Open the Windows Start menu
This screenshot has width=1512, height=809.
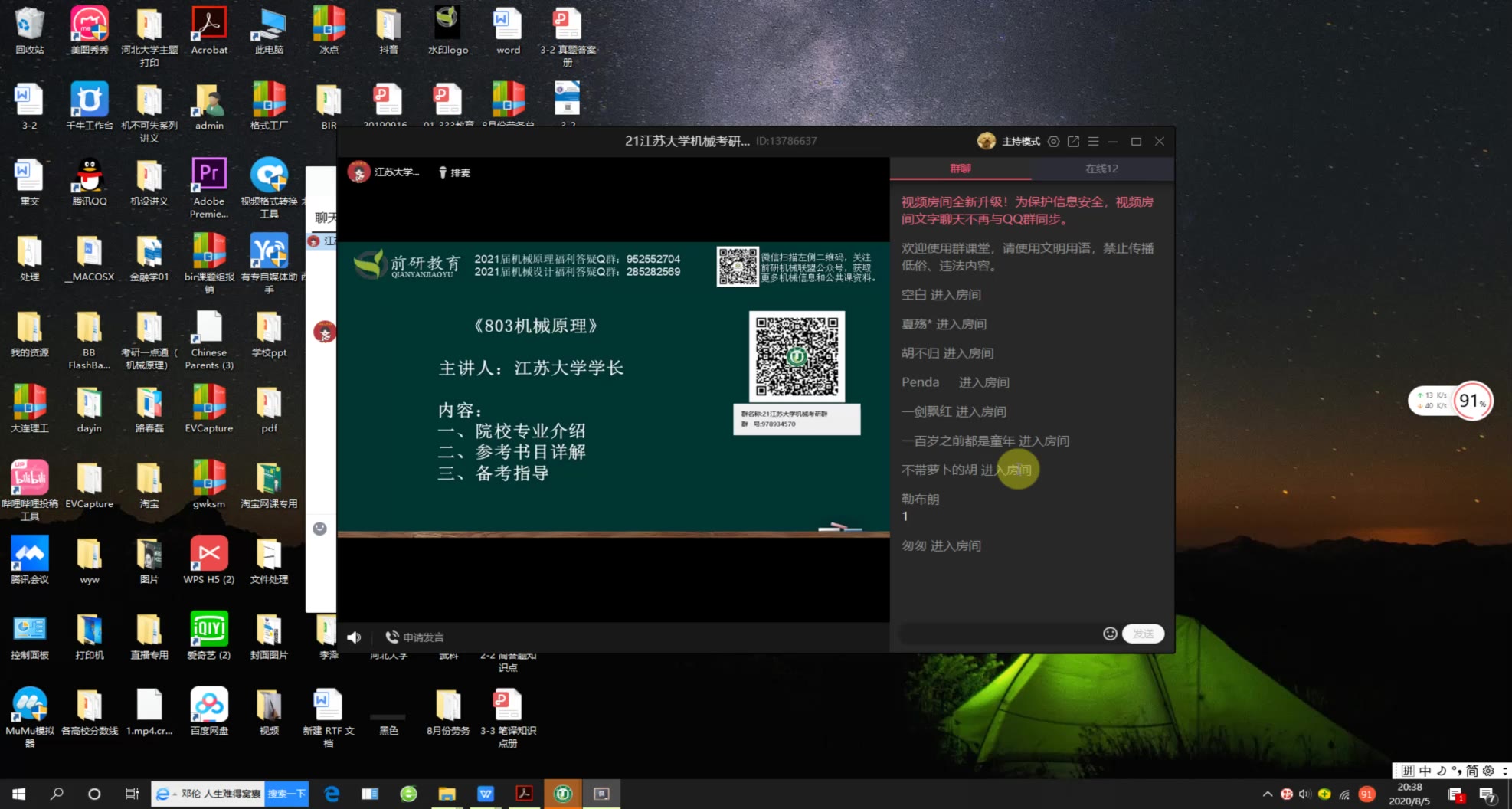click(x=18, y=794)
